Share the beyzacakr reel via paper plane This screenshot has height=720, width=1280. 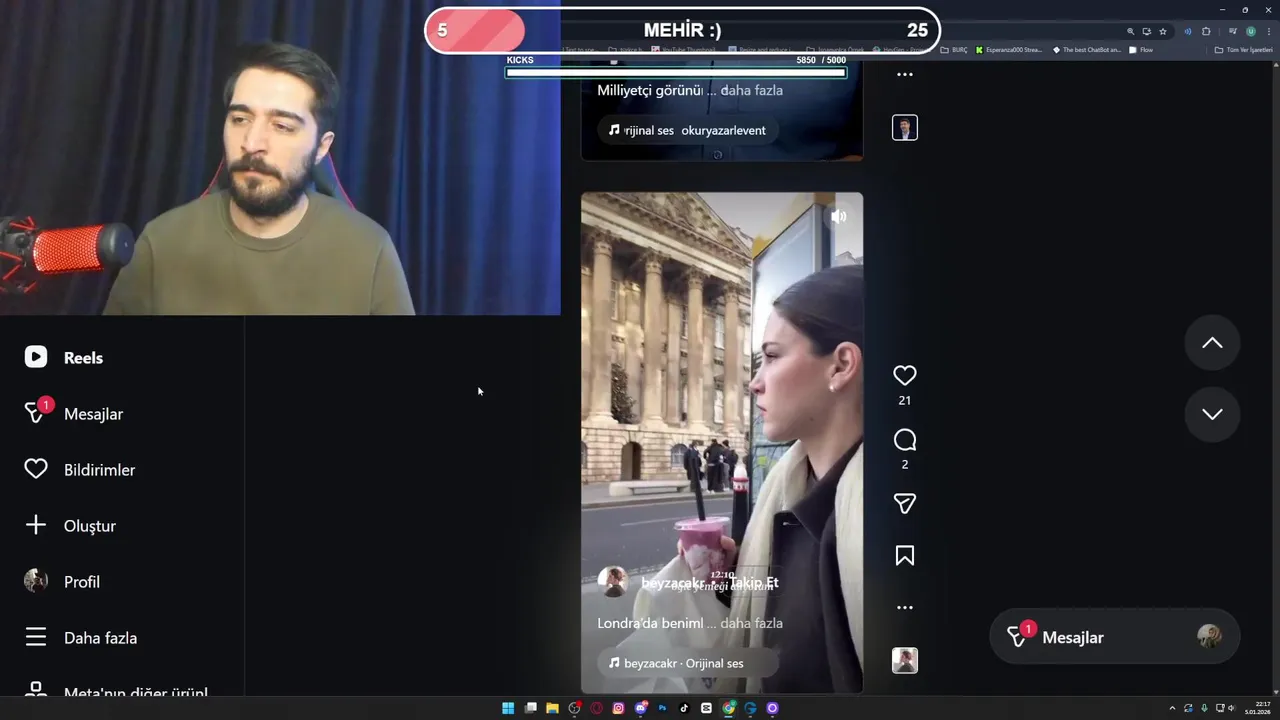pos(904,503)
